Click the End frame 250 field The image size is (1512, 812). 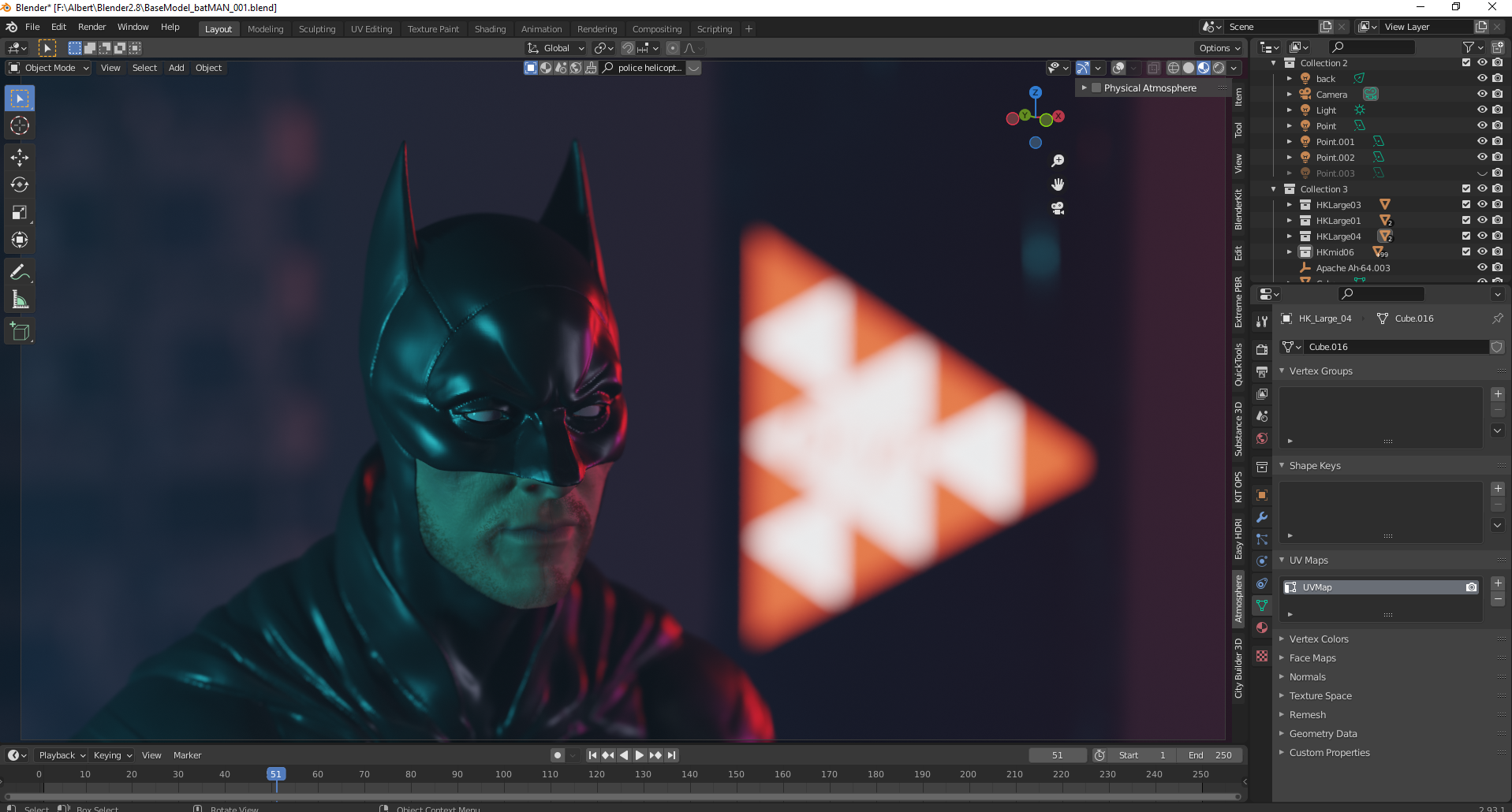tap(1210, 755)
